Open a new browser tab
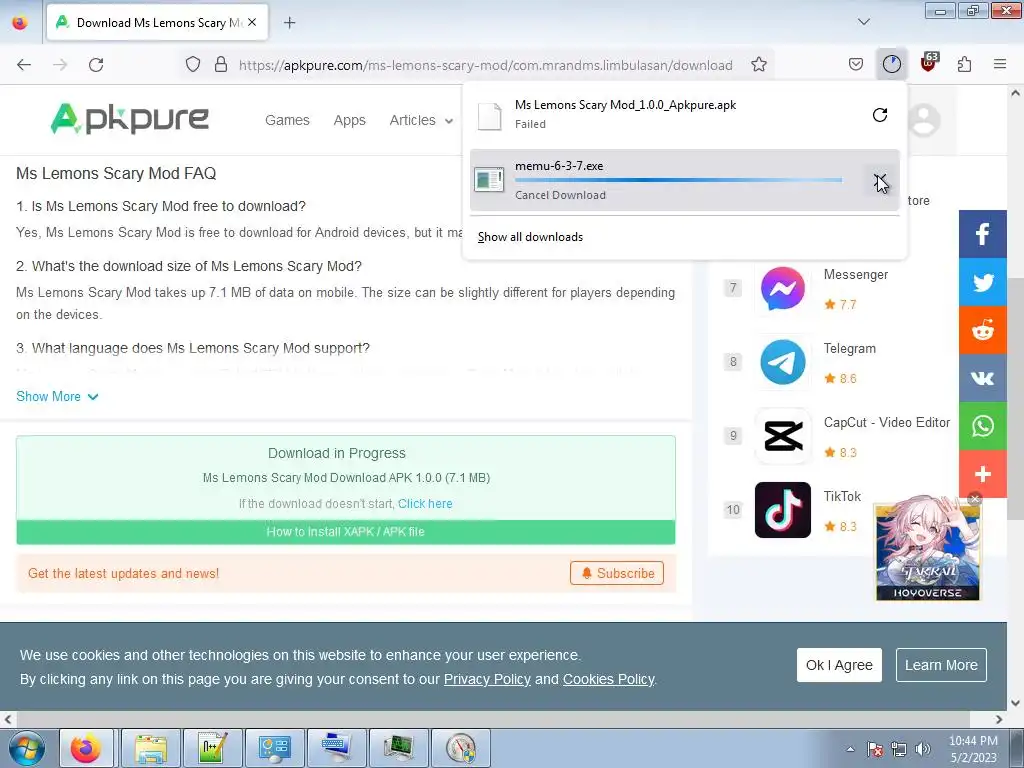Screen dimensions: 1024x768 (289, 23)
